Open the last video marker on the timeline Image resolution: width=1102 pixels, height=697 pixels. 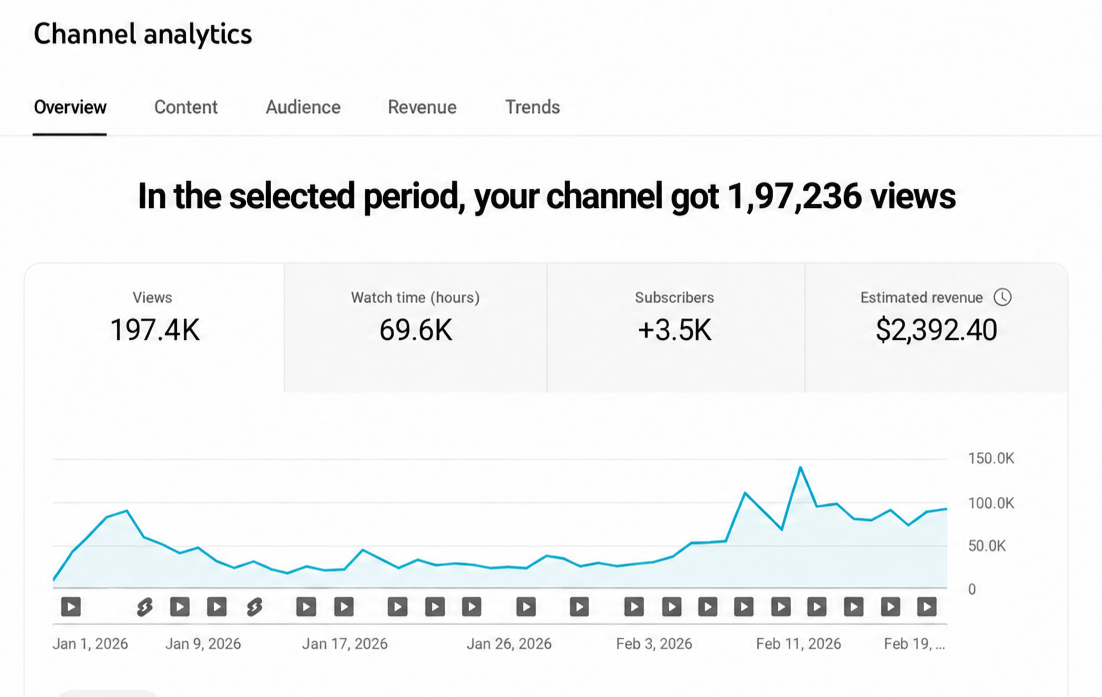[927, 606]
